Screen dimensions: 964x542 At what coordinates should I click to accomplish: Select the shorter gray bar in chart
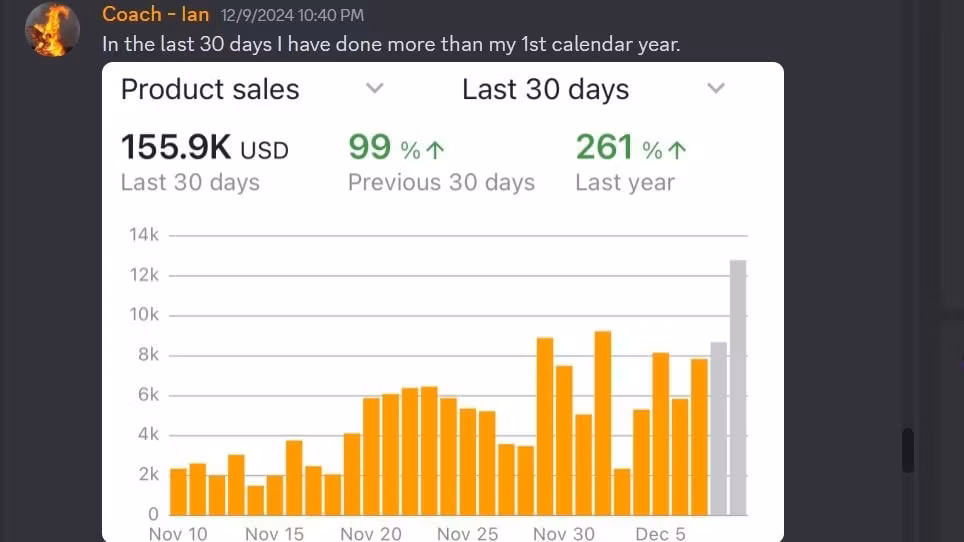(x=718, y=428)
